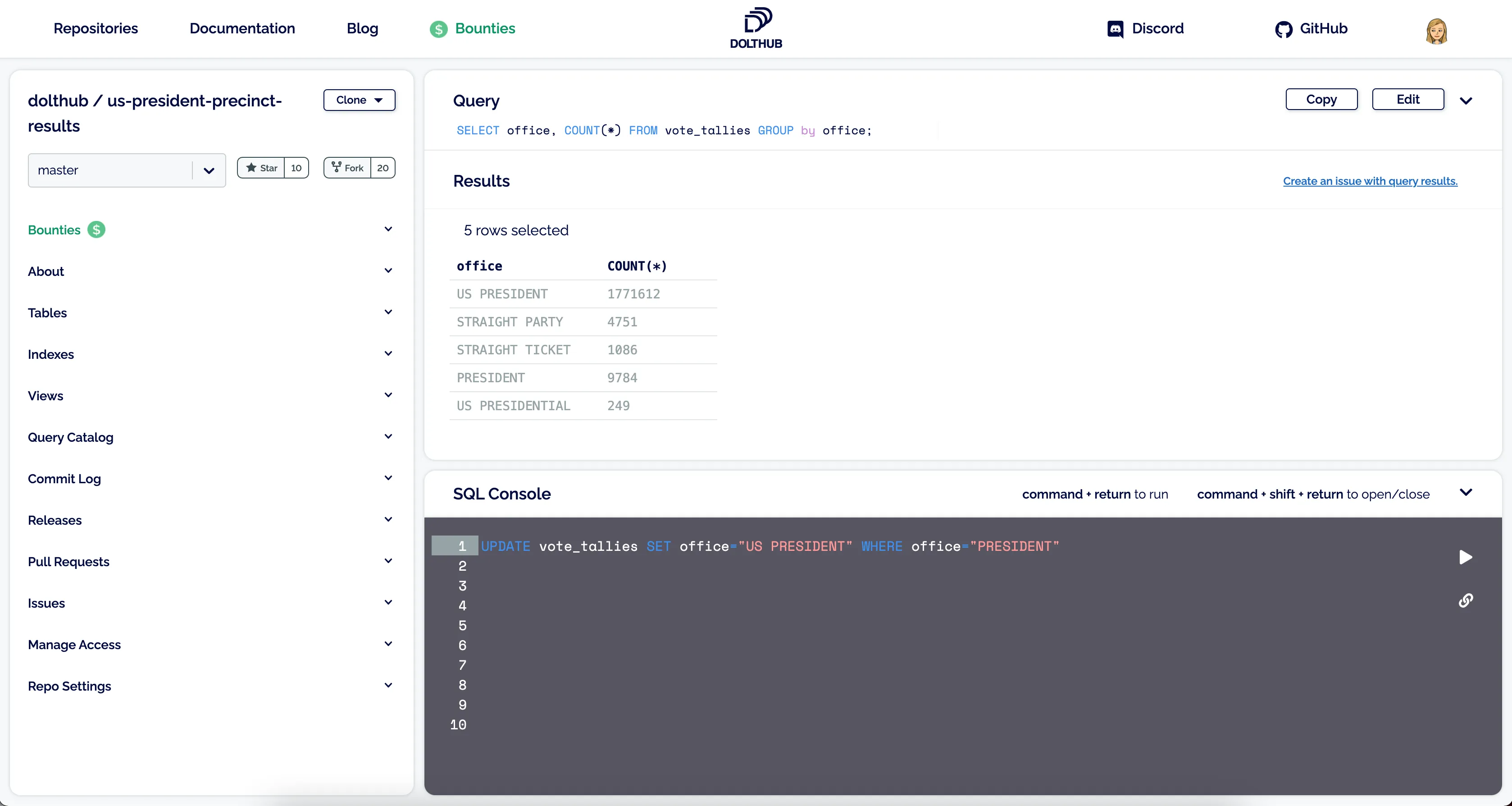1512x806 pixels.
Task: Create an issue with query results
Action: (x=1369, y=181)
